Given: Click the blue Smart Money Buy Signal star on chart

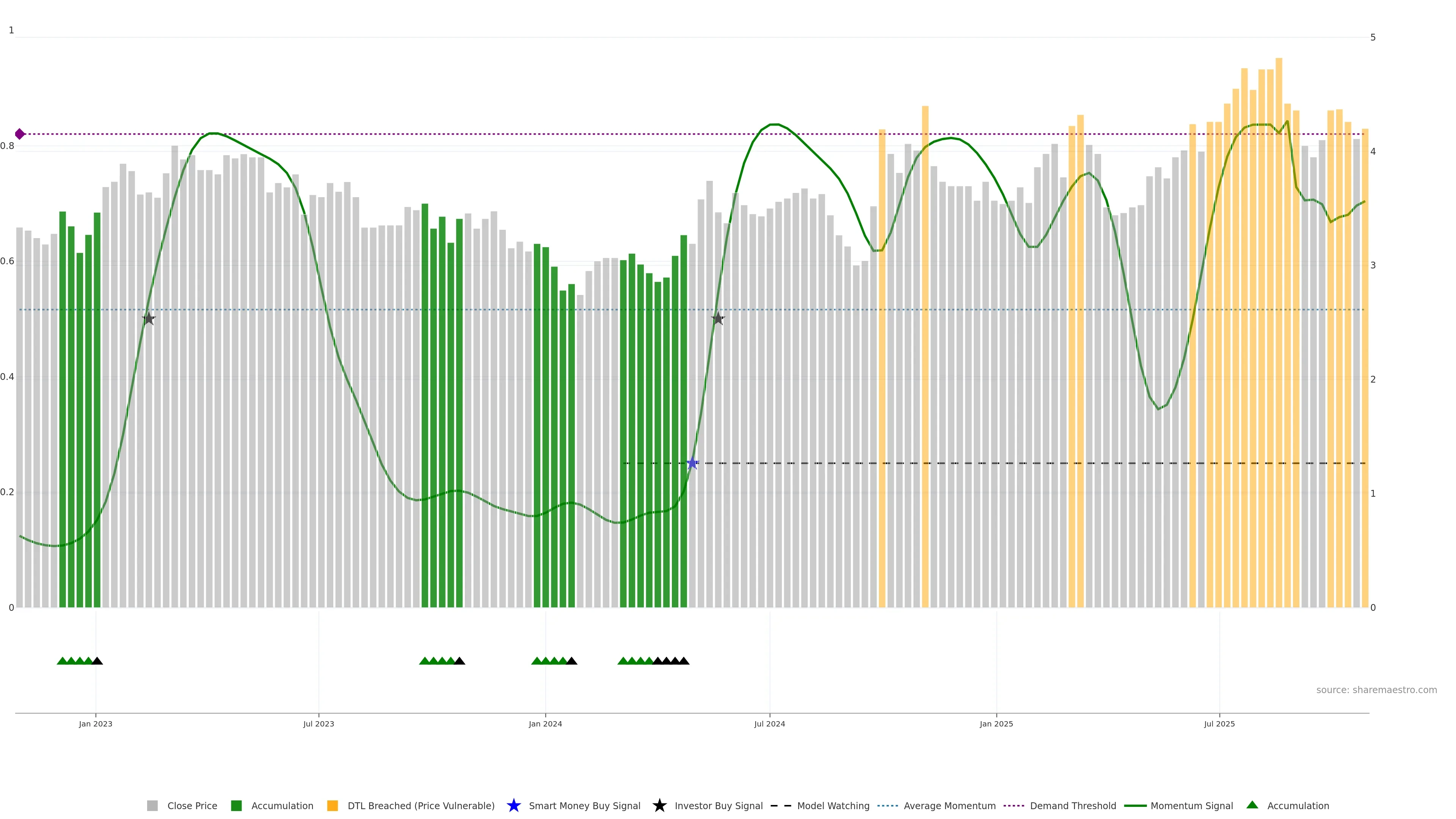Looking at the screenshot, I should [692, 463].
